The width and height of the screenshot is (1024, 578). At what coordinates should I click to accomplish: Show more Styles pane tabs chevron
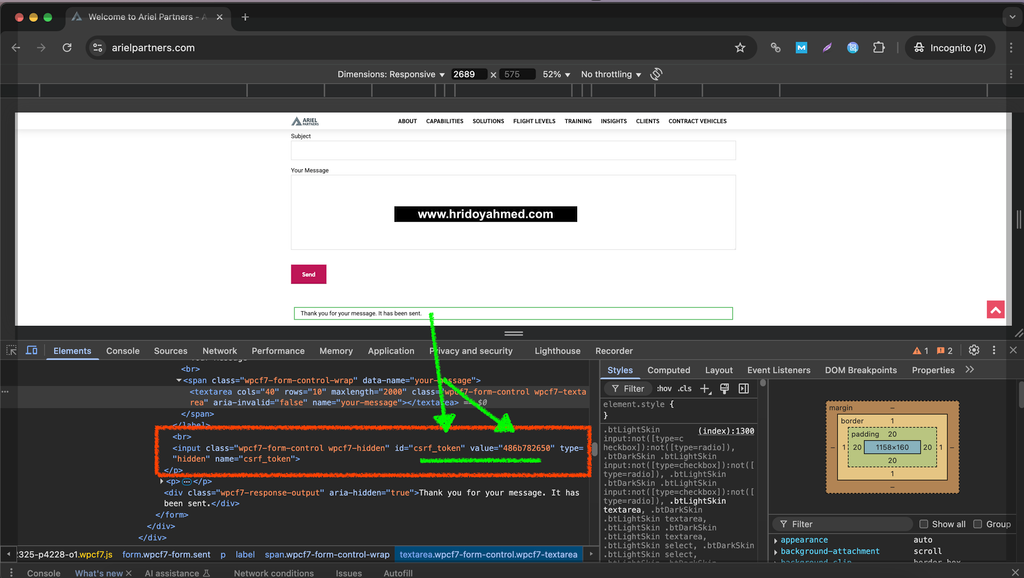(970, 370)
